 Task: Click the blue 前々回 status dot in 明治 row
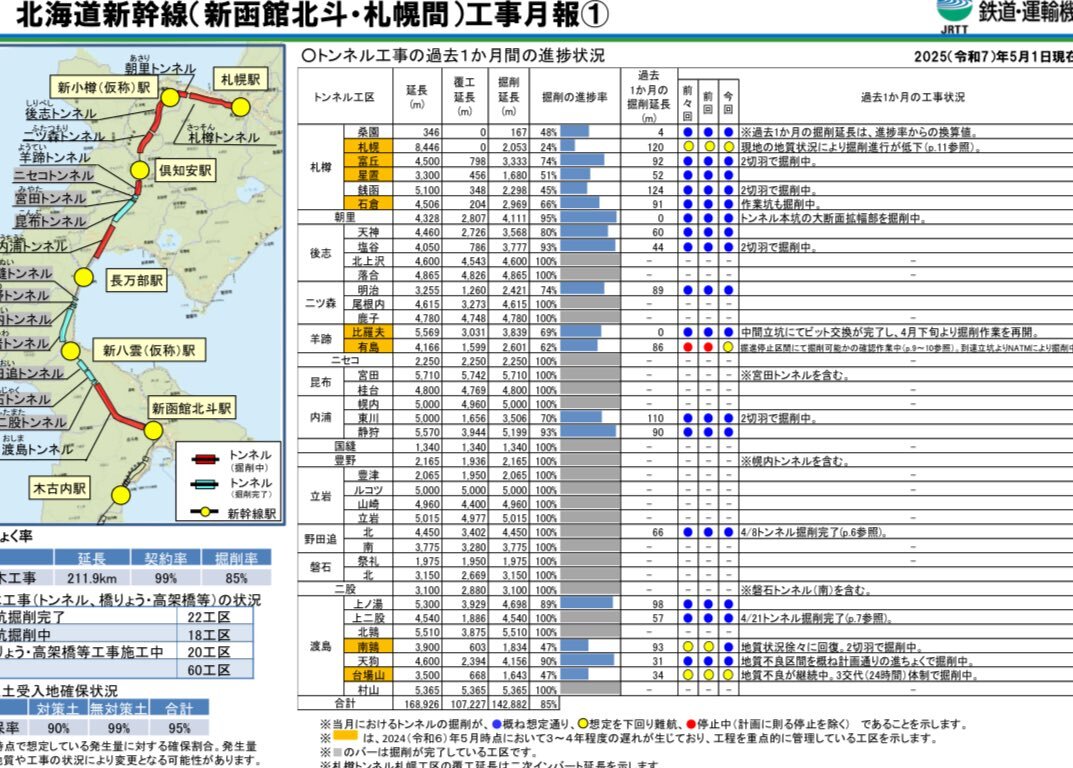pos(688,290)
